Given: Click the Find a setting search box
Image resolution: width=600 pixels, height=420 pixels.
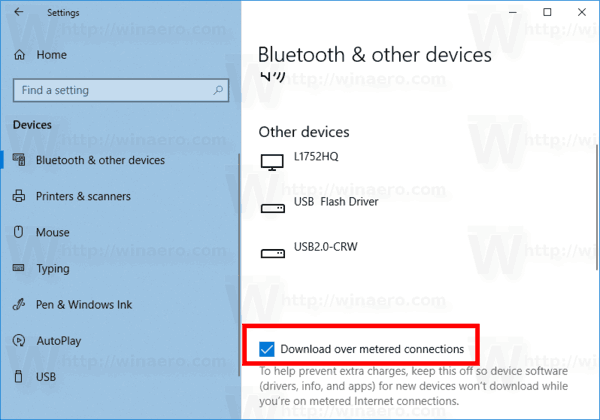Looking at the screenshot, I should [110, 91].
